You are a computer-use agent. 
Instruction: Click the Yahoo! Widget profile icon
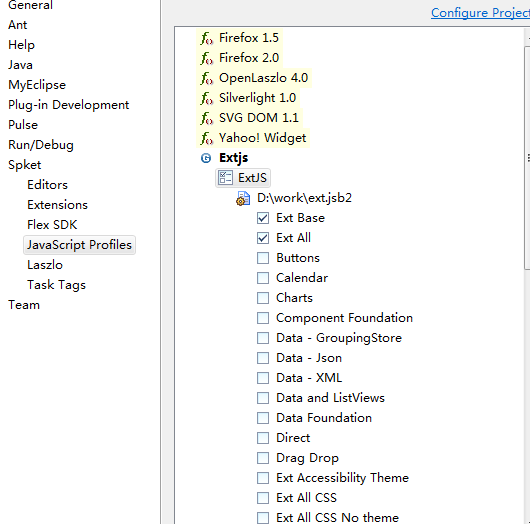pos(207,138)
